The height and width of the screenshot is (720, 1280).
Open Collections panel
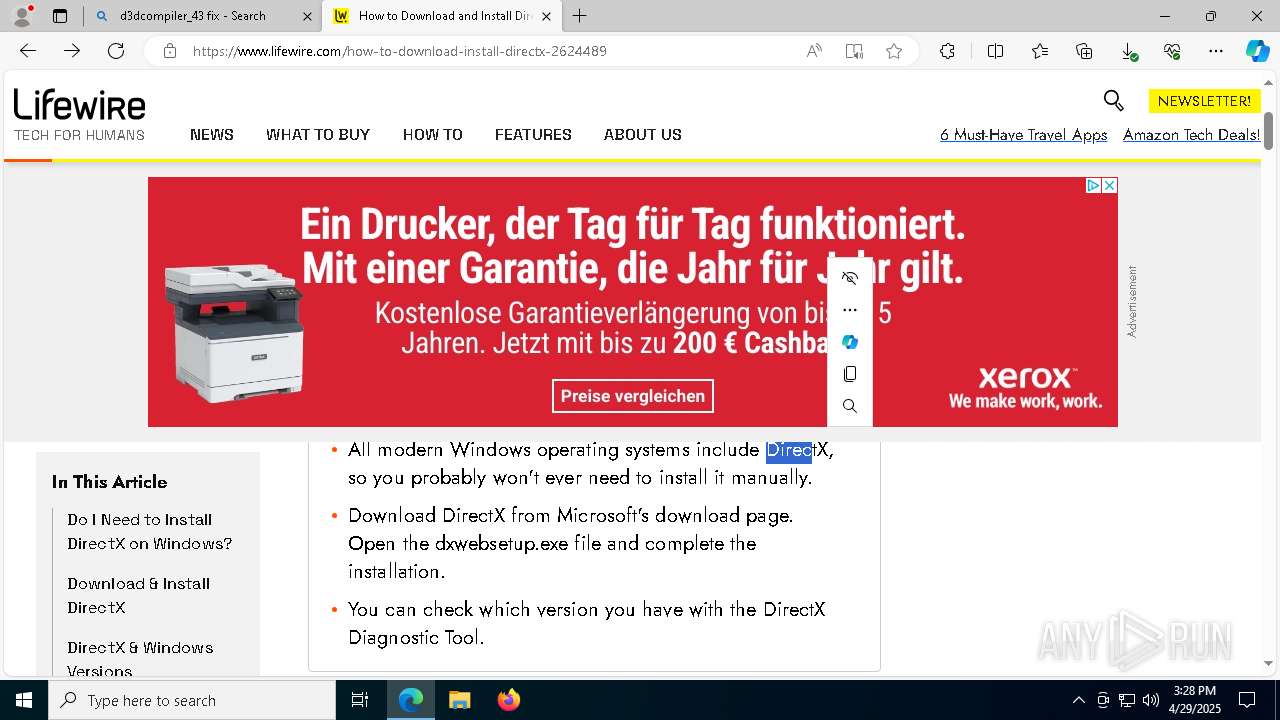pos(1084,51)
